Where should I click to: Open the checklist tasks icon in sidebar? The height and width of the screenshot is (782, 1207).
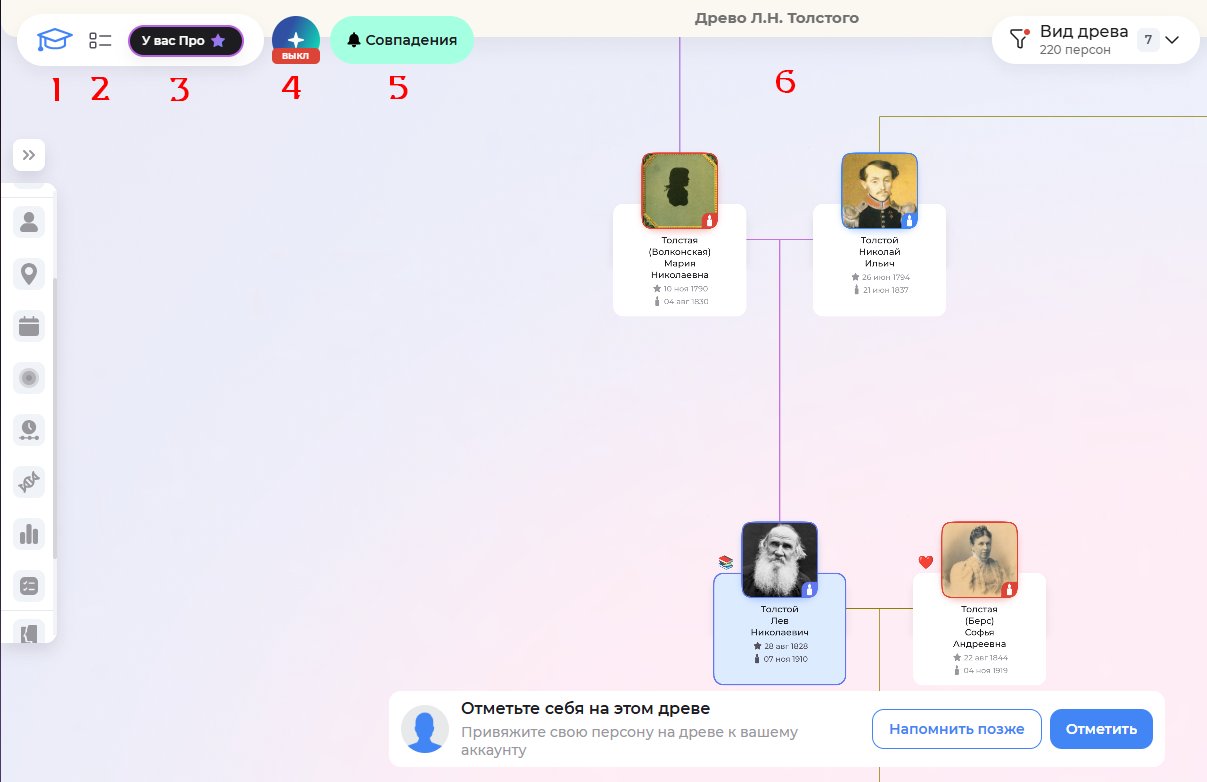[x=29, y=587]
